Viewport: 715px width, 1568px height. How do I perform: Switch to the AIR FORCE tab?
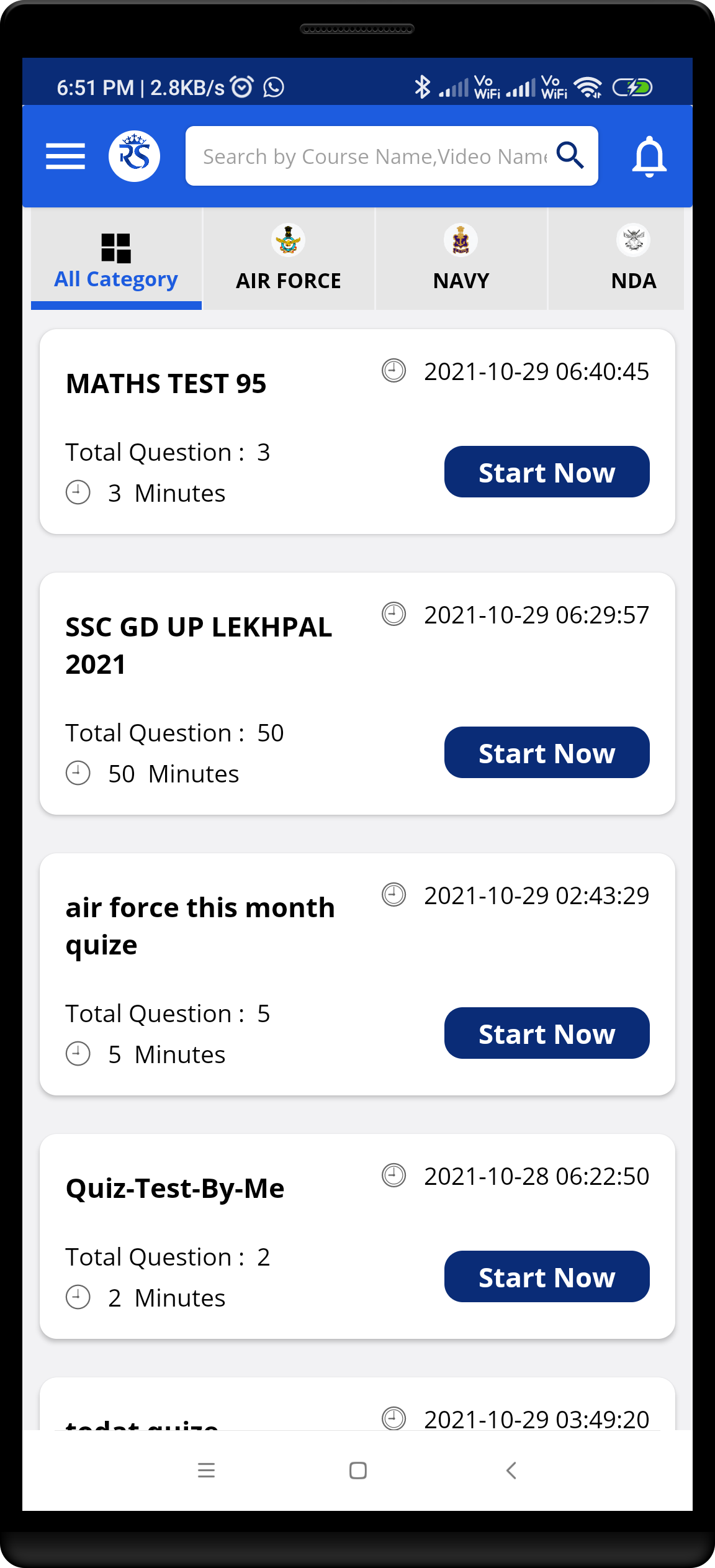click(x=288, y=281)
